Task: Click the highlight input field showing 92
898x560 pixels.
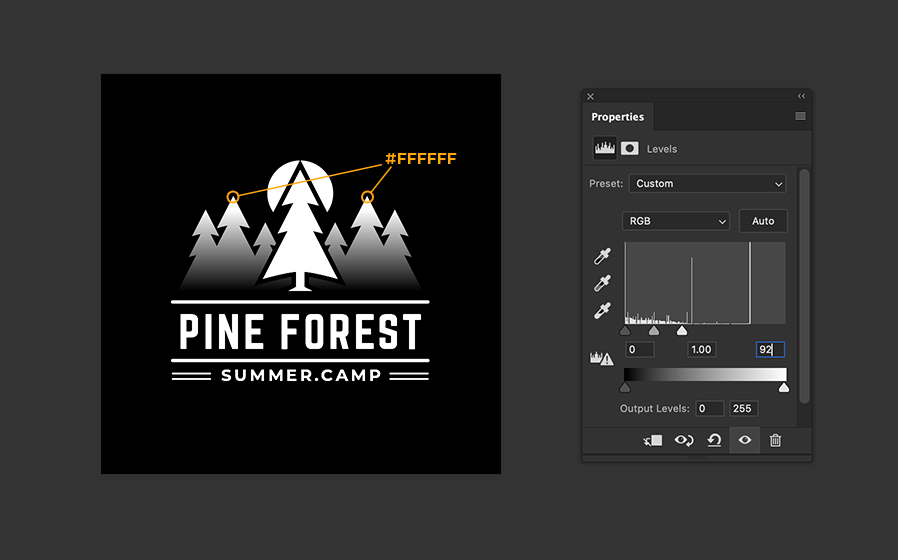Action: [x=770, y=349]
